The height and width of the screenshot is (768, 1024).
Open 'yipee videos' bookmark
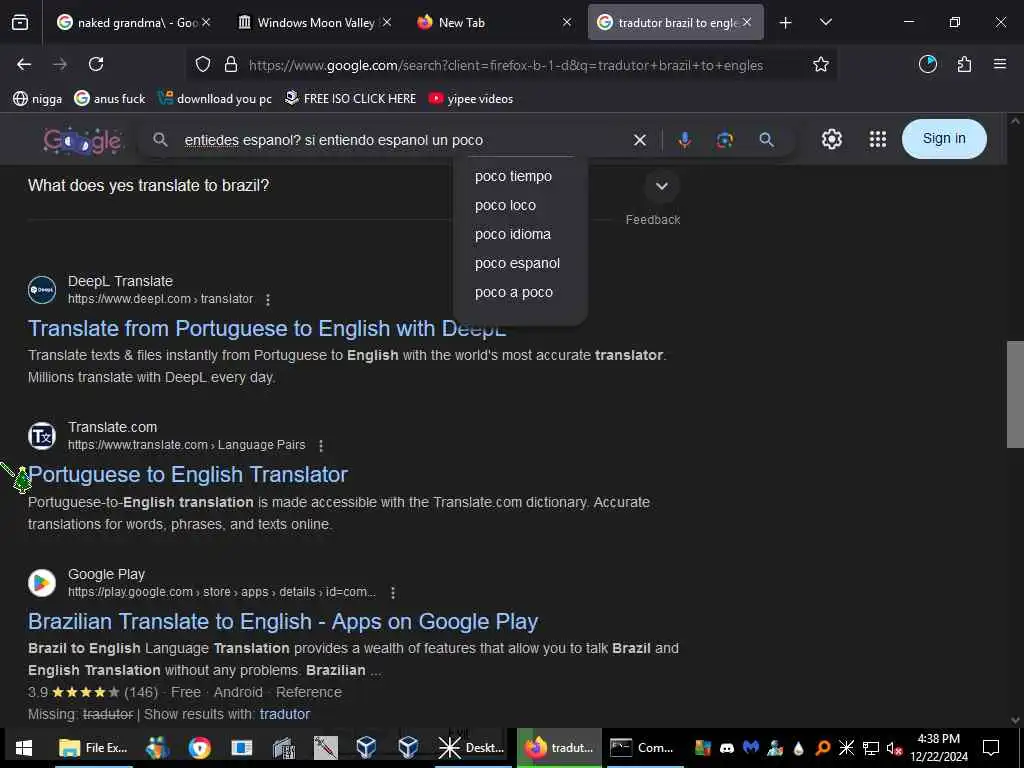471,99
